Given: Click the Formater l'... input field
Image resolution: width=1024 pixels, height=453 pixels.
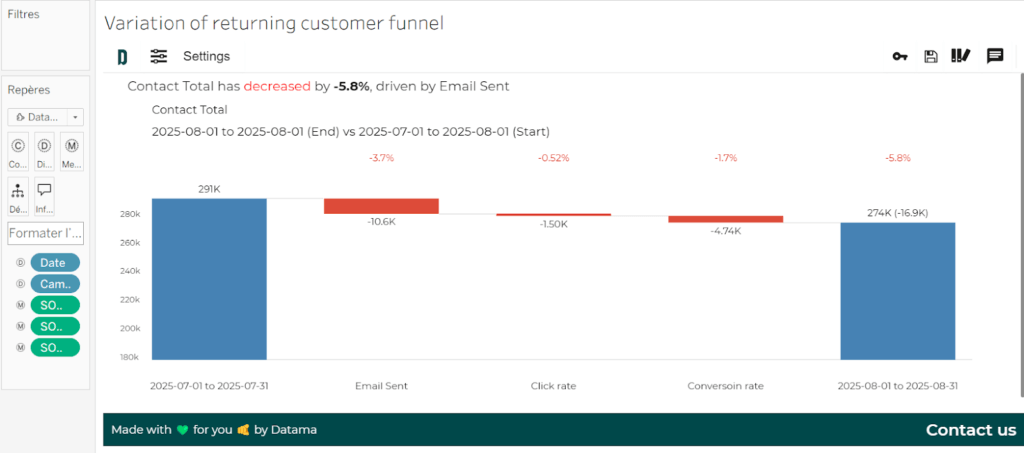Looking at the screenshot, I should tap(46, 232).
